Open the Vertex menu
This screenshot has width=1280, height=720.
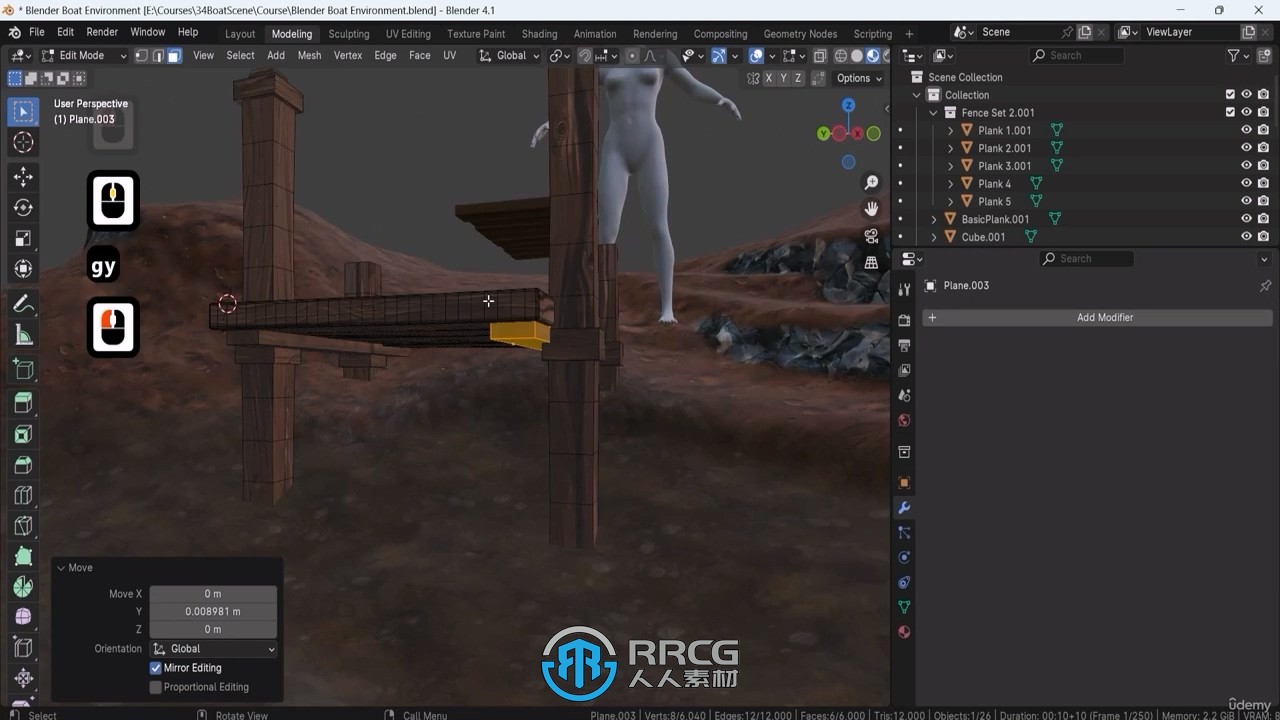point(348,56)
